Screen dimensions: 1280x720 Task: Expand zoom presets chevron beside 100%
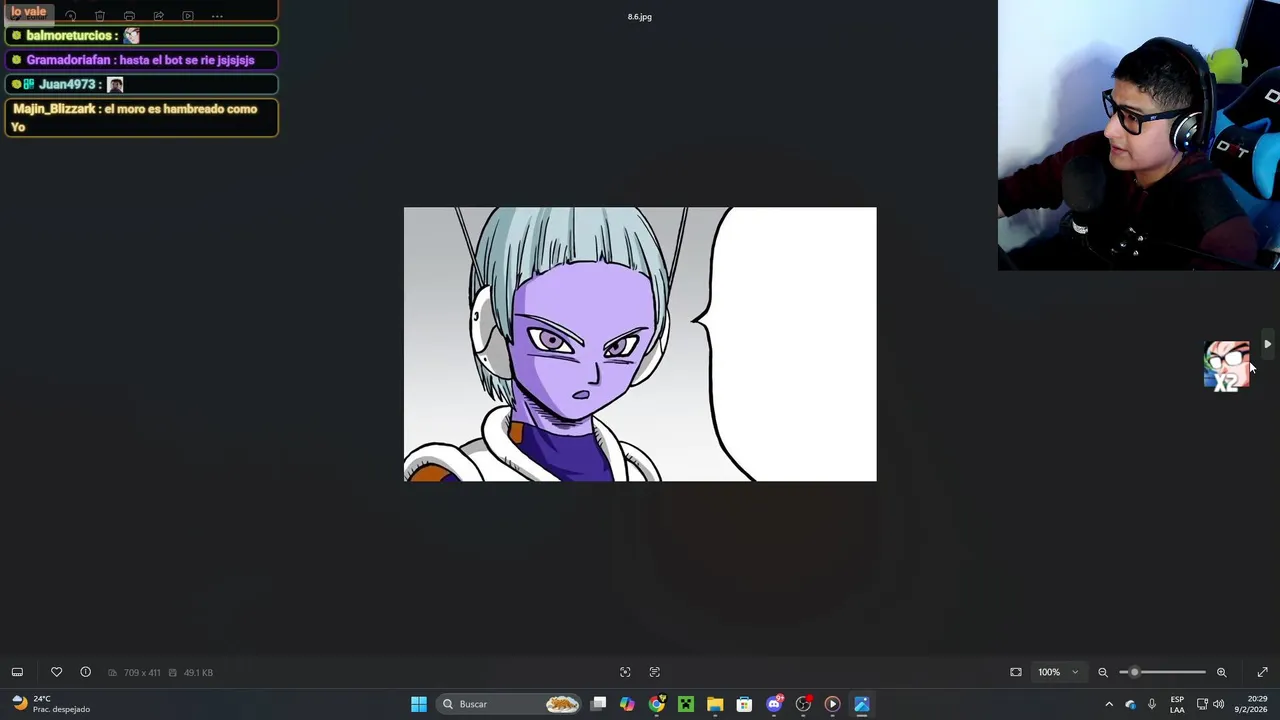click(x=1075, y=672)
